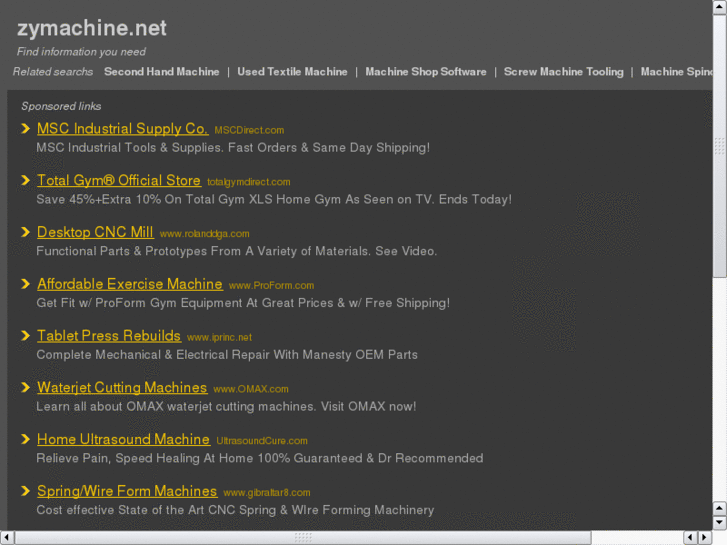Click the arrow icon beside Home Ultrasound Machine

pos(26,439)
